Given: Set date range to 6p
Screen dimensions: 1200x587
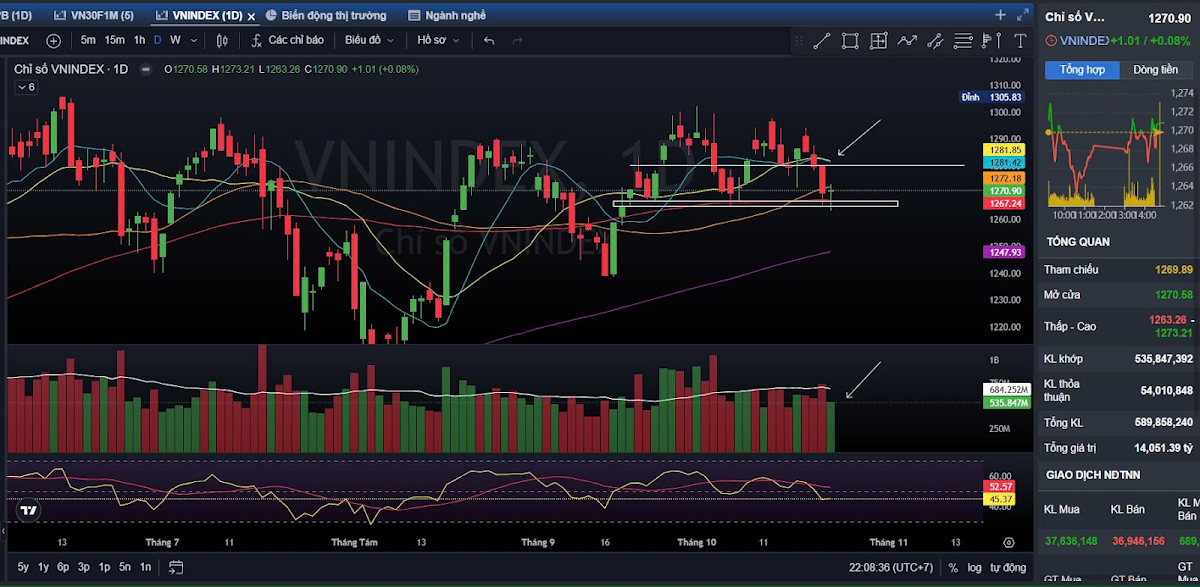Looking at the screenshot, I should pyautogui.click(x=63, y=567).
